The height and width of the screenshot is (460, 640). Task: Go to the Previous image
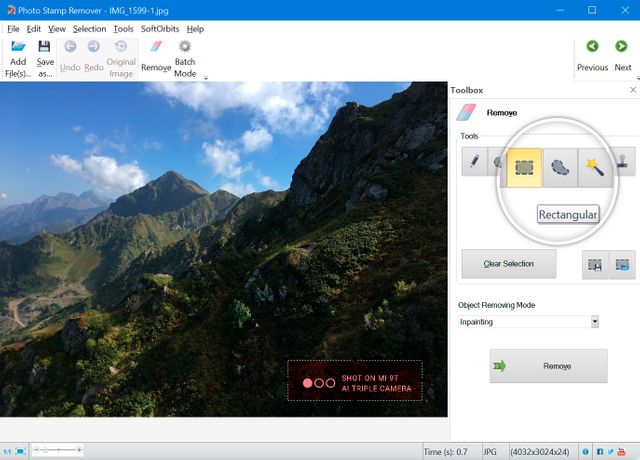pyautogui.click(x=592, y=56)
